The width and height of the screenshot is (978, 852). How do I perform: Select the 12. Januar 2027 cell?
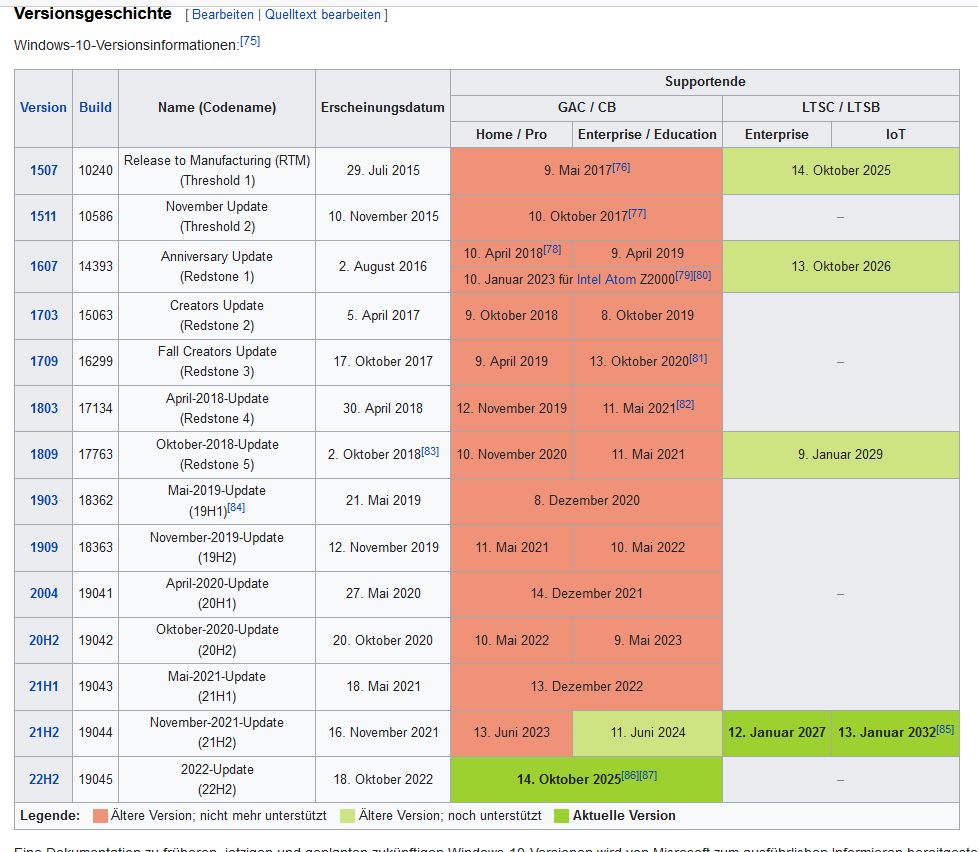pos(777,733)
